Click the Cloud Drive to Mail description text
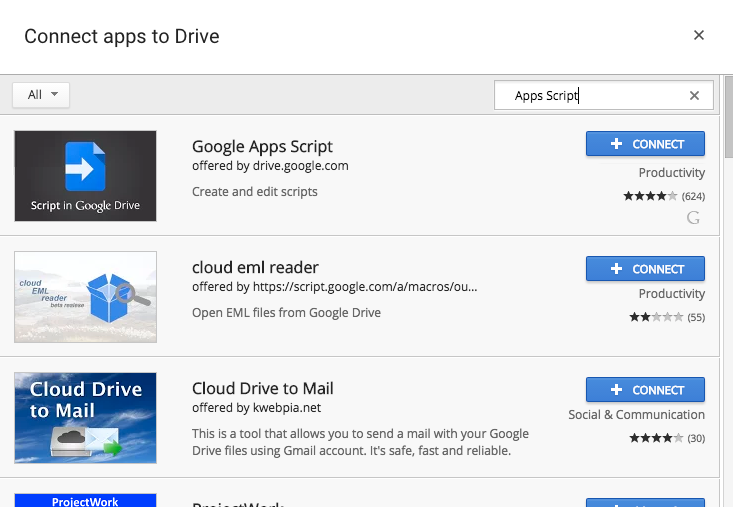 click(360, 442)
